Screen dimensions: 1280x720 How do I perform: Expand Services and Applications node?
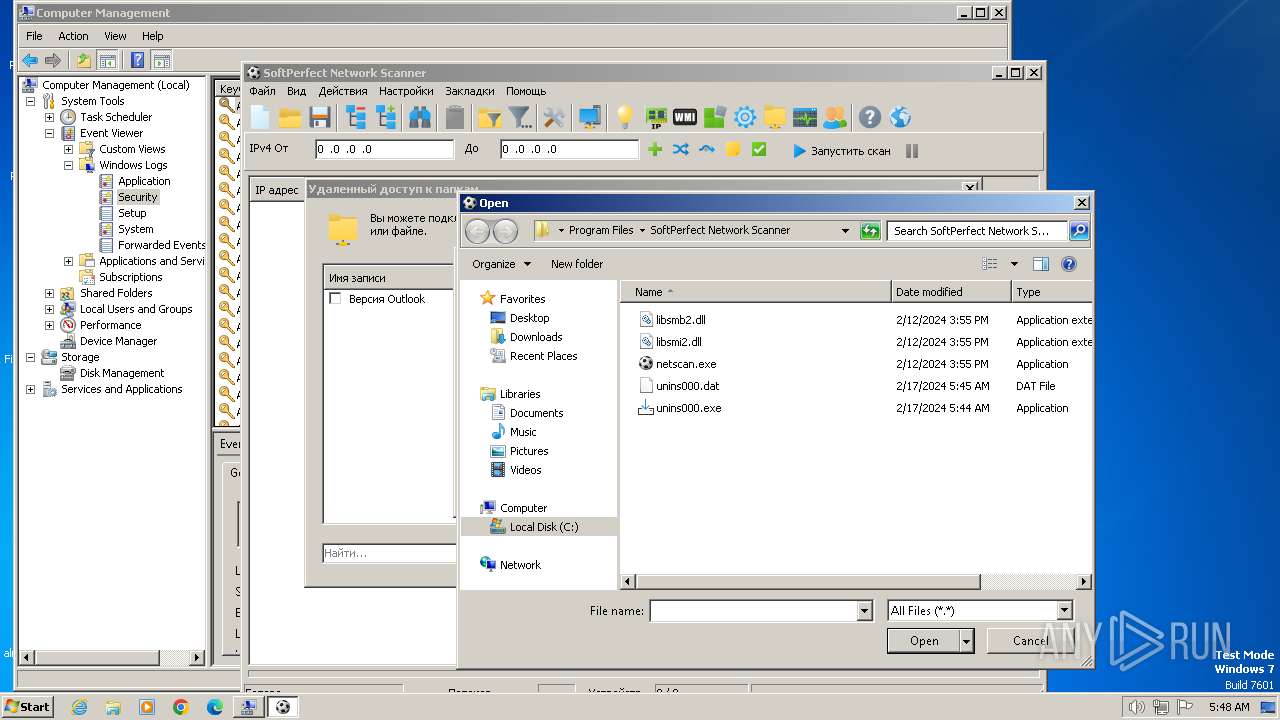(x=30, y=389)
